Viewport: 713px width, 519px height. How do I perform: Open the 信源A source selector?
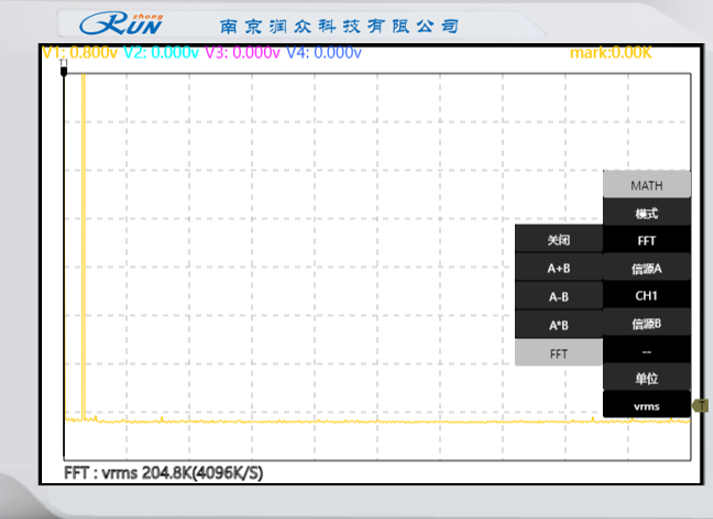pos(646,268)
